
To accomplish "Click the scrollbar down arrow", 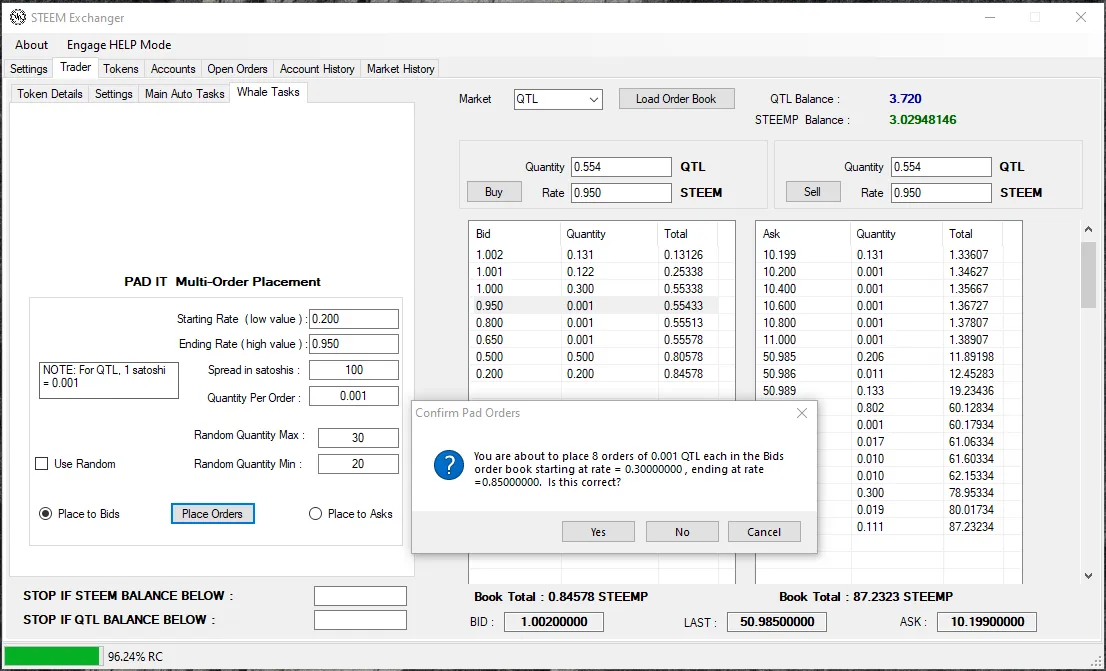I will pos(1088,576).
